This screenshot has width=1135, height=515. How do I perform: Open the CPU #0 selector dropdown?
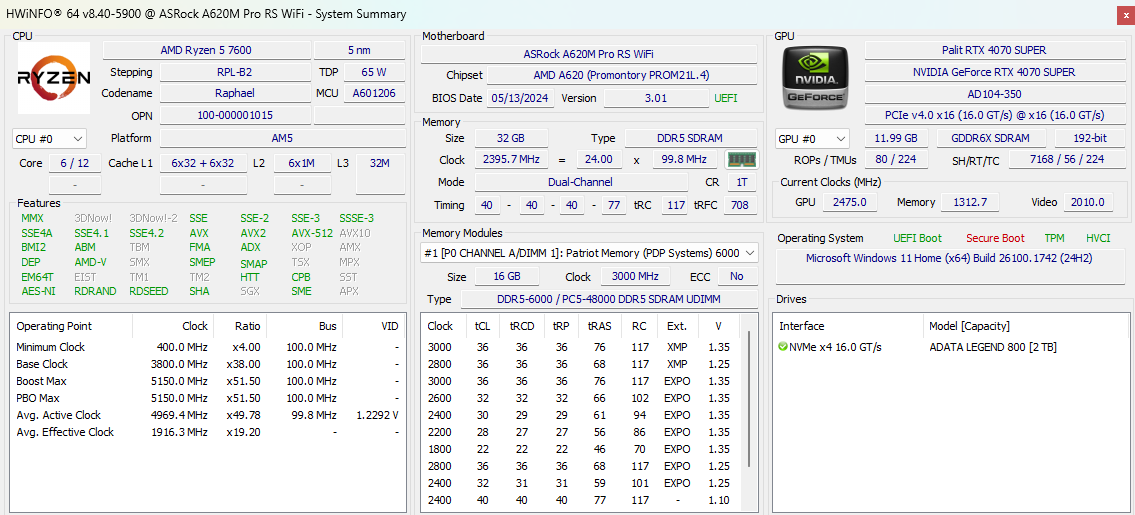49,138
